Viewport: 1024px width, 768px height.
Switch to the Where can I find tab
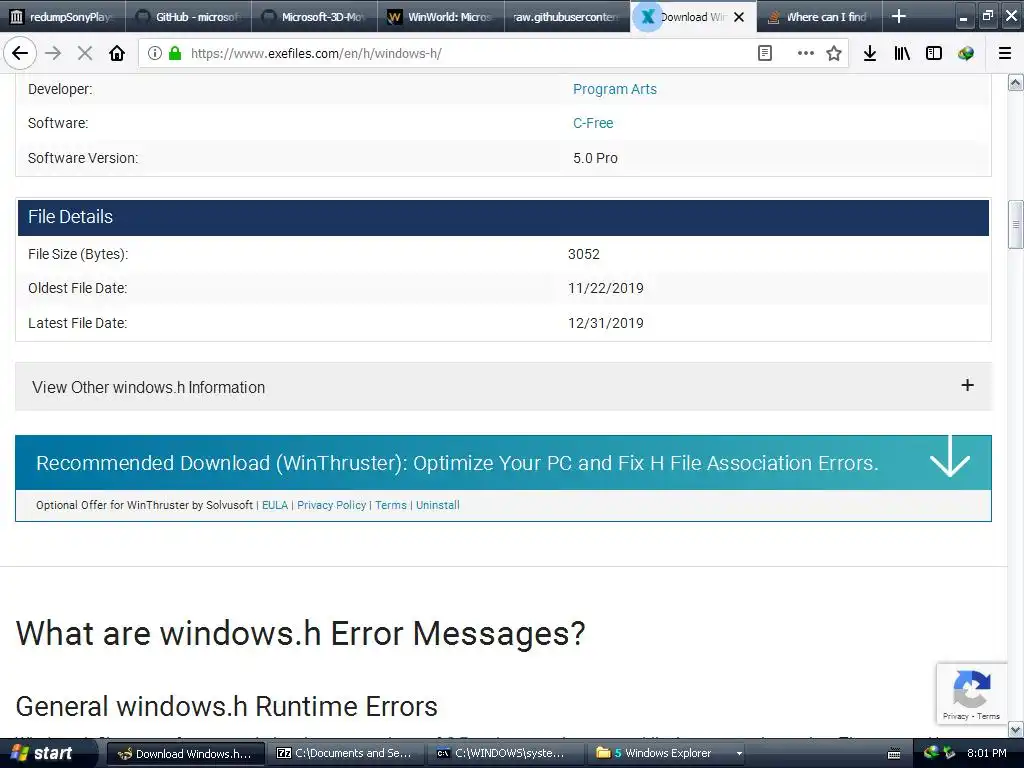(819, 17)
